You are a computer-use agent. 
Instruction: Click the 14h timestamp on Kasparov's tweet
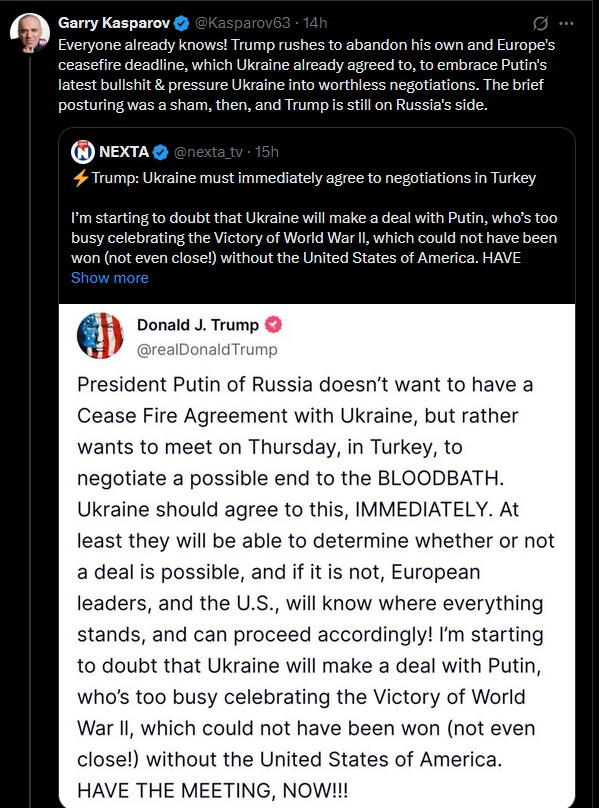315,23
